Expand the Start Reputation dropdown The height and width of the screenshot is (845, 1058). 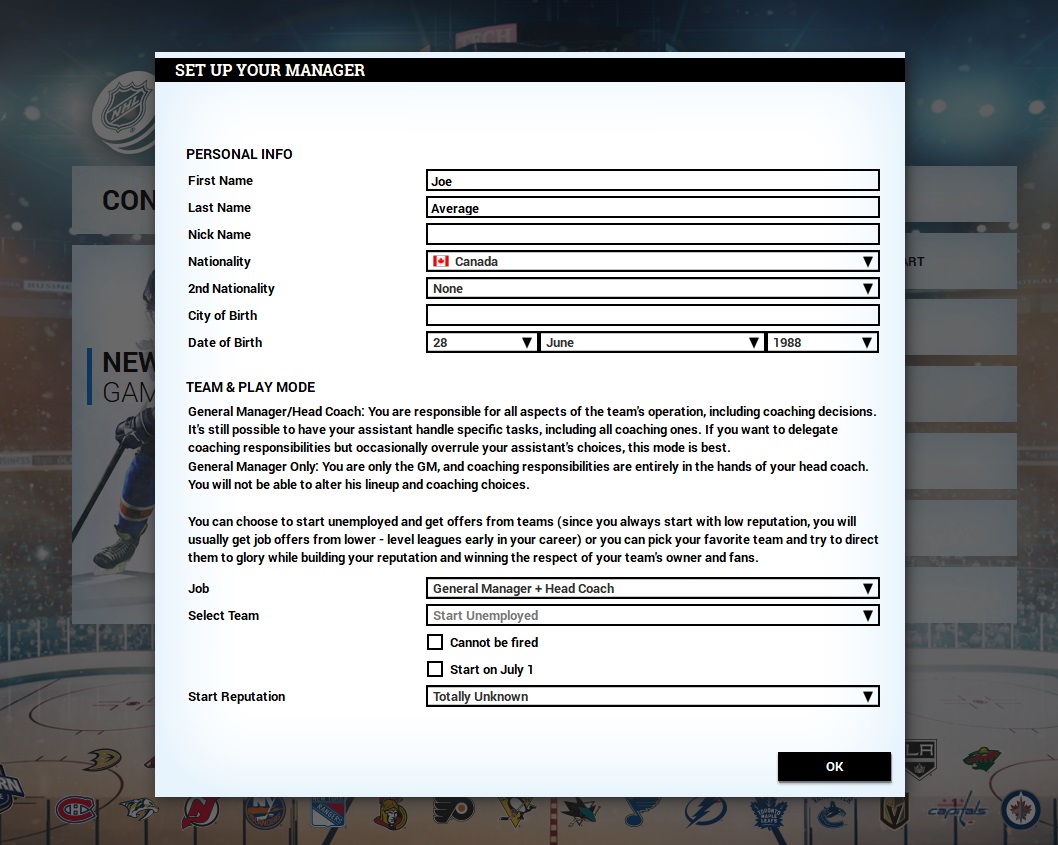(x=652, y=697)
